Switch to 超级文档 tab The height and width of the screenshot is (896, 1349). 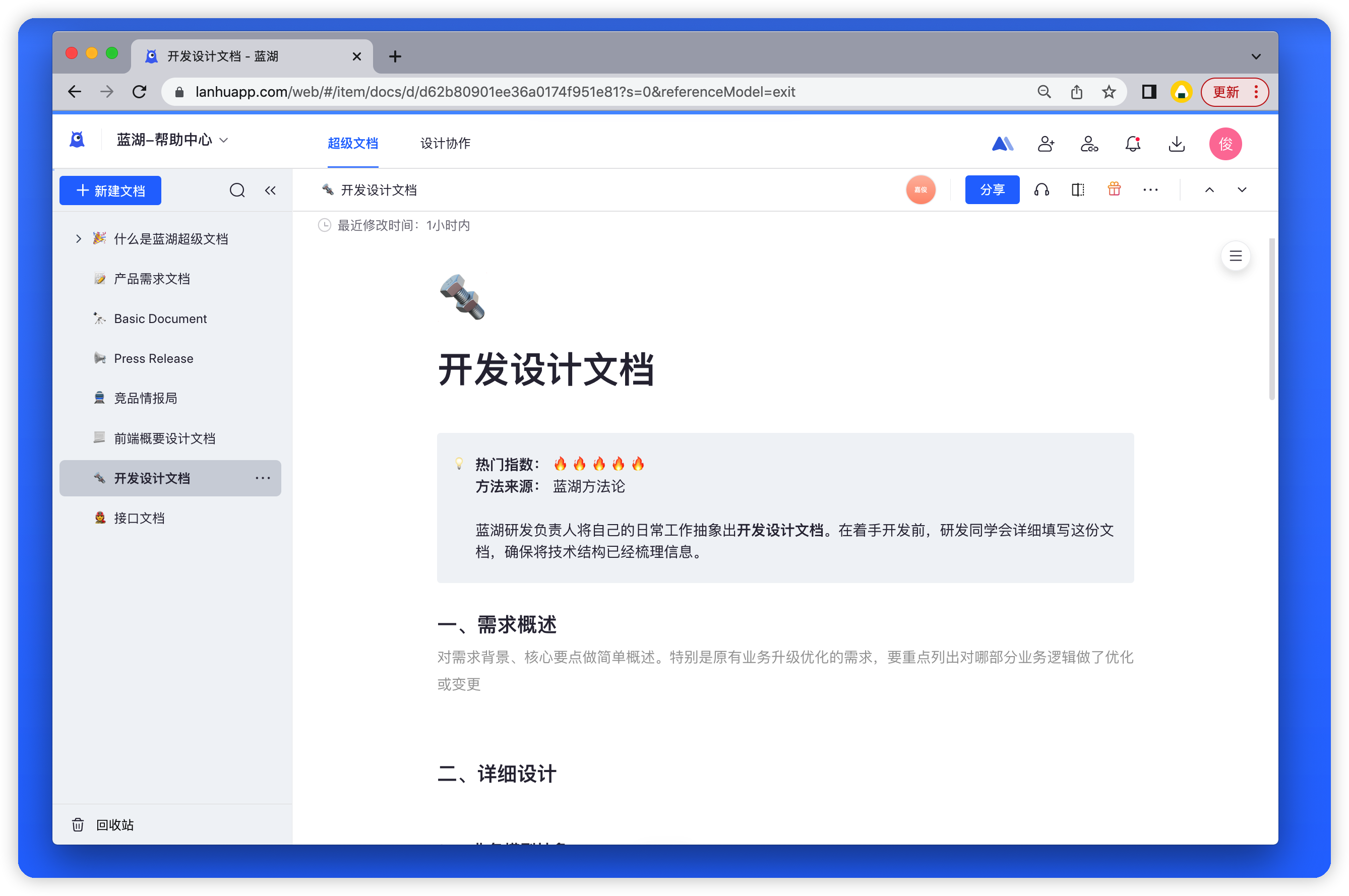point(353,143)
